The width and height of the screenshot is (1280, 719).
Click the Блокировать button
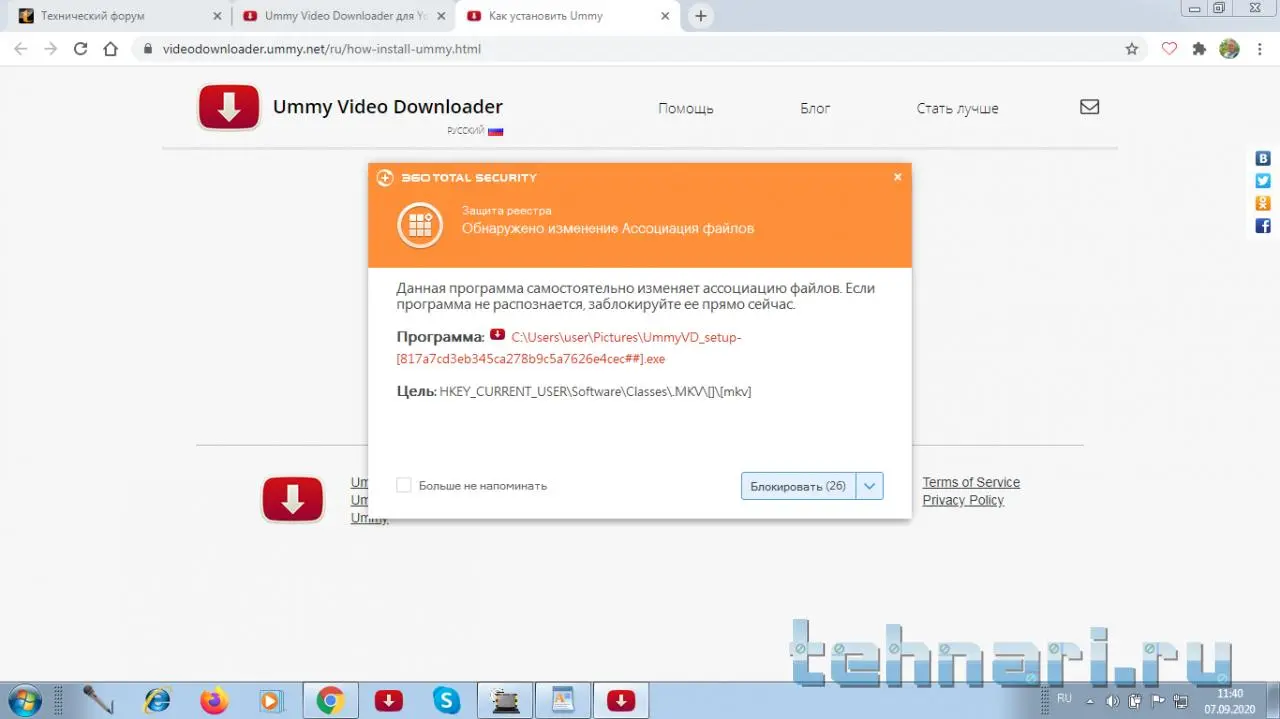798,486
